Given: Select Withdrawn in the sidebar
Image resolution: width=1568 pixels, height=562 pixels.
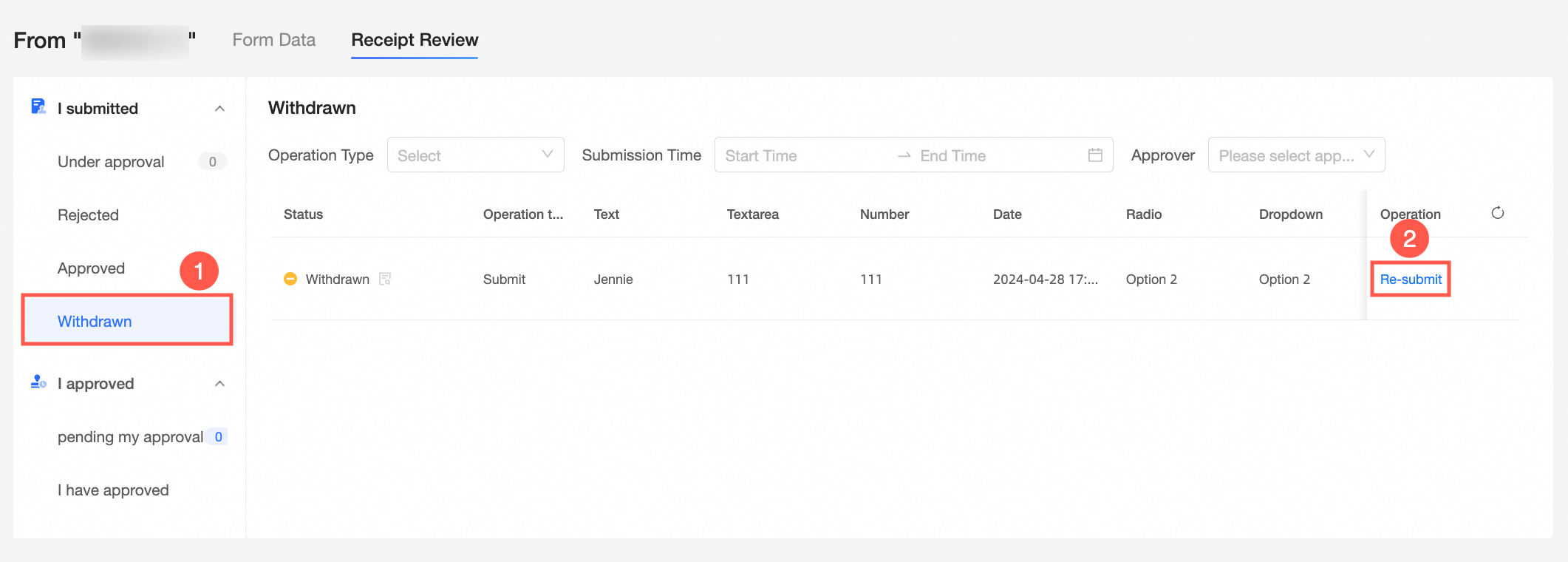Looking at the screenshot, I should tap(95, 322).
